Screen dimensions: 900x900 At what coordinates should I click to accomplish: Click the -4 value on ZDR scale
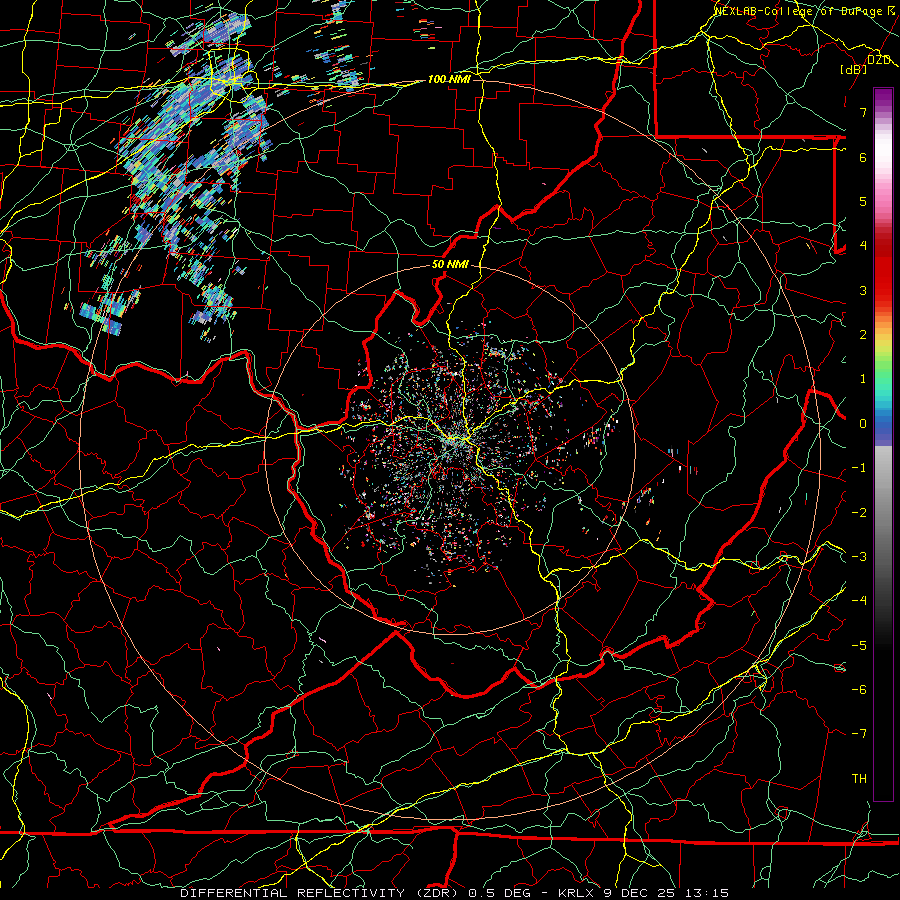(859, 601)
